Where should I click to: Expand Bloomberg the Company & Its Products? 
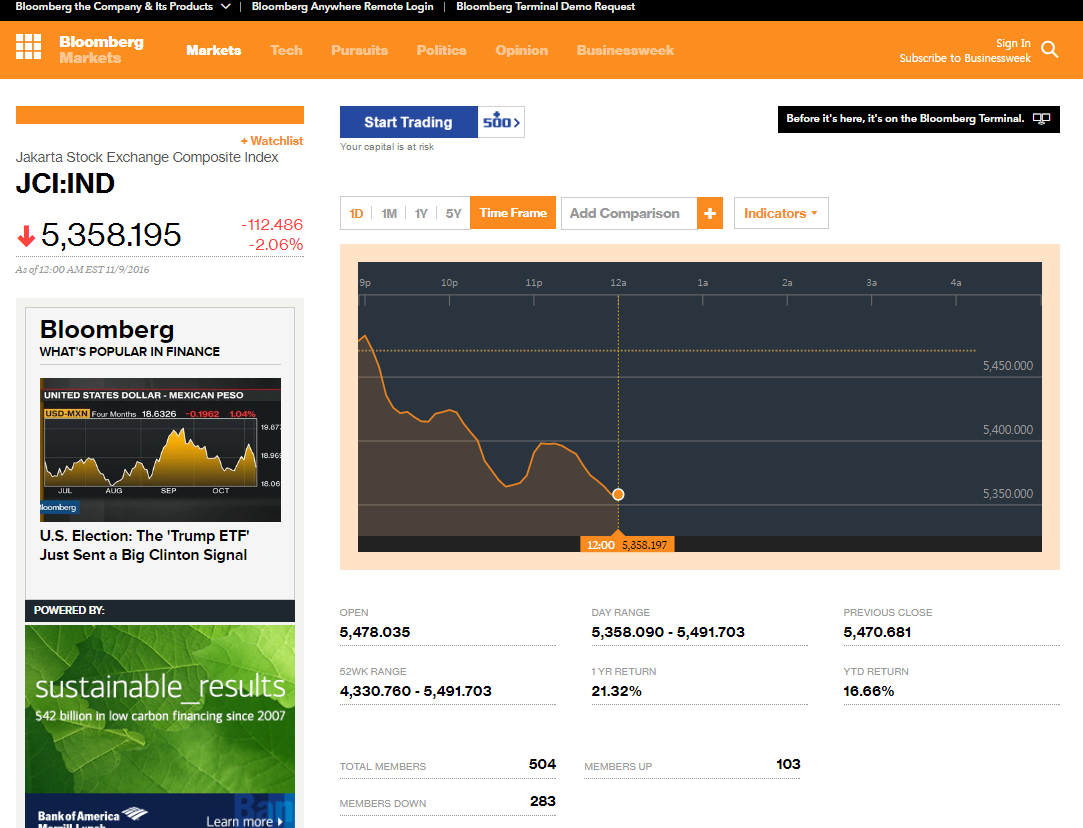pyautogui.click(x=122, y=7)
